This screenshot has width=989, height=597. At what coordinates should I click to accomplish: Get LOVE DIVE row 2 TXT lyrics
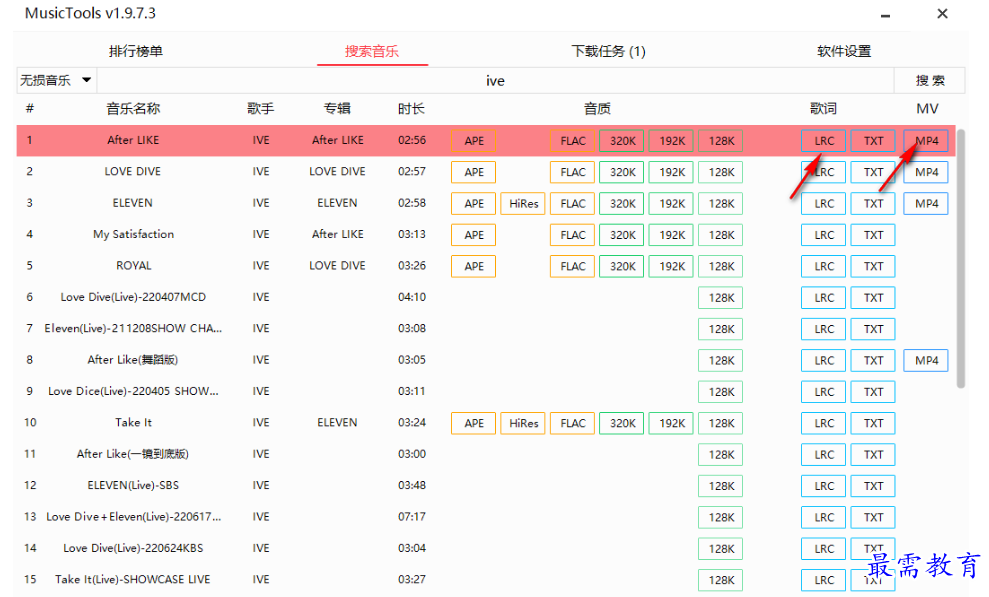tap(873, 172)
